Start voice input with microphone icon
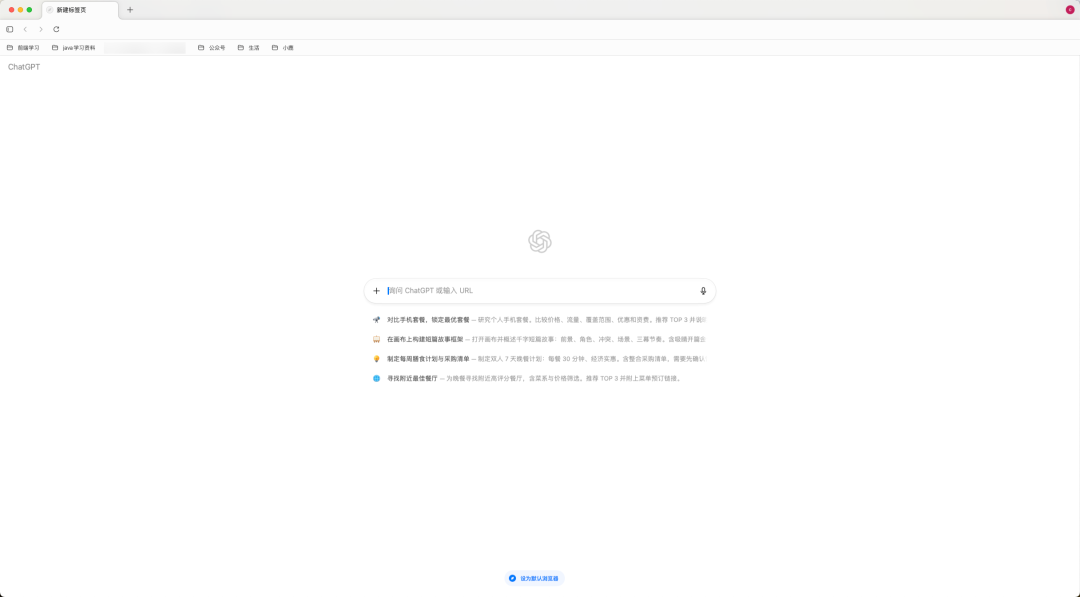The height and width of the screenshot is (597, 1080). tap(703, 291)
